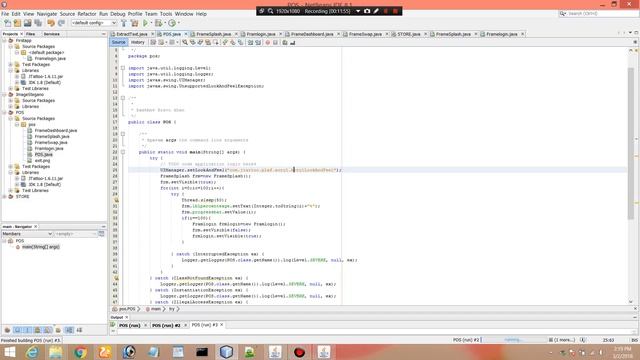This screenshot has width=640, height=360.
Task: Toggle Sort by Source in Navigator
Action: click(79, 330)
